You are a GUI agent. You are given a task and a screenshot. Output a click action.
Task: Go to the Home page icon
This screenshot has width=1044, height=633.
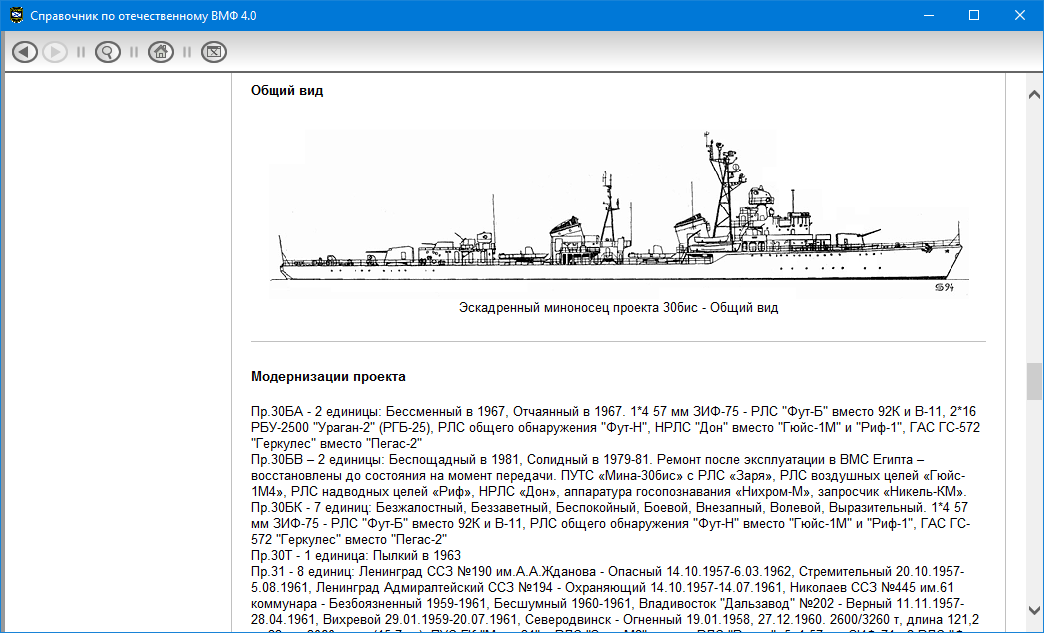pos(159,52)
